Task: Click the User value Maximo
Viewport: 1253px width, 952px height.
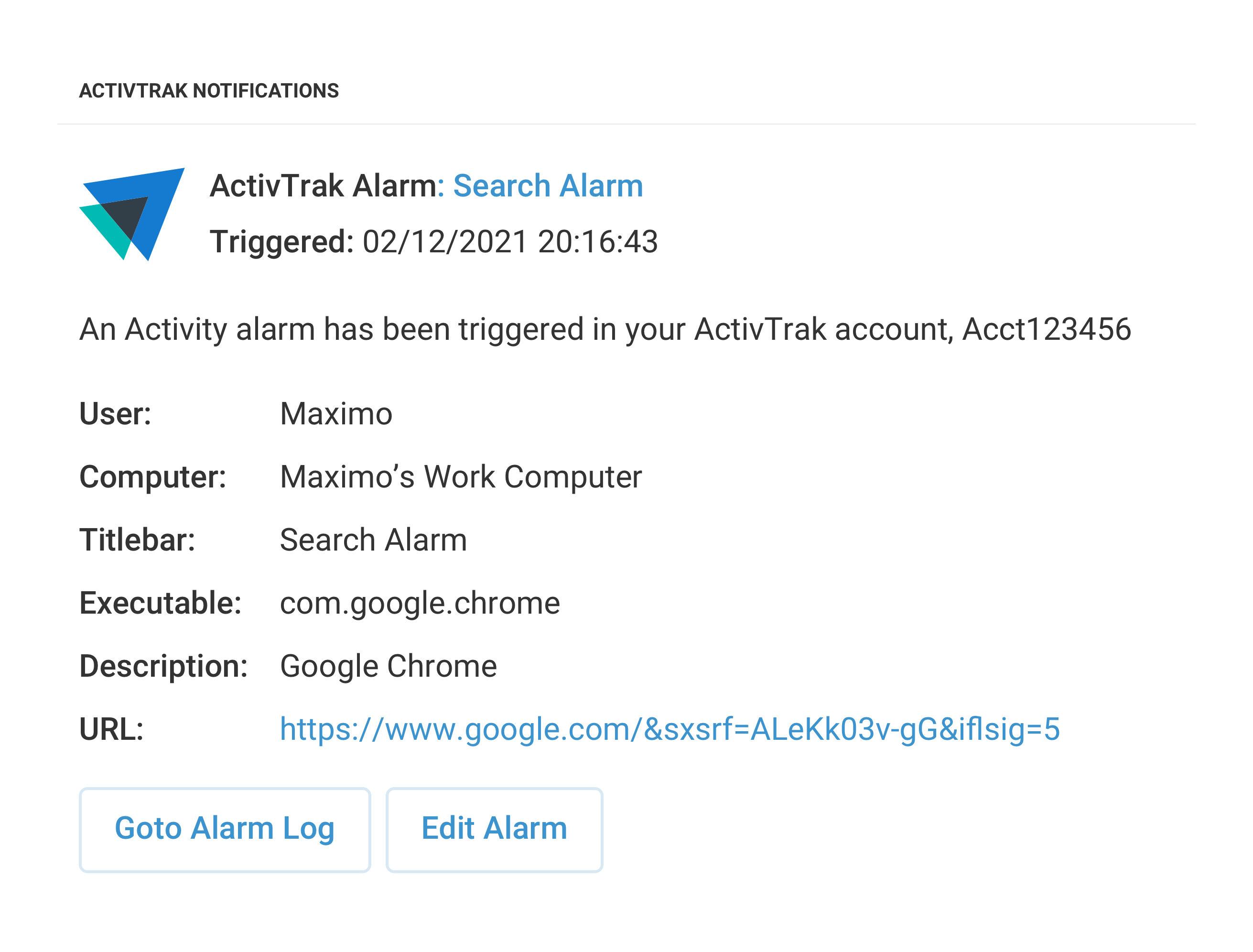Action: click(335, 414)
